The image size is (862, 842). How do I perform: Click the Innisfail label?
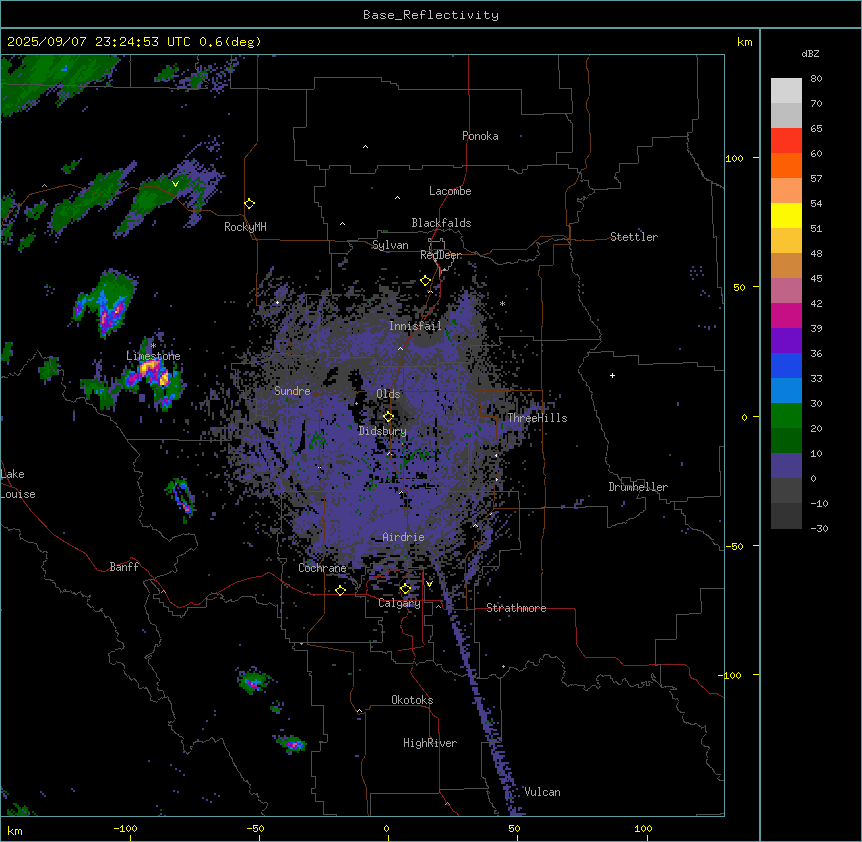click(415, 326)
